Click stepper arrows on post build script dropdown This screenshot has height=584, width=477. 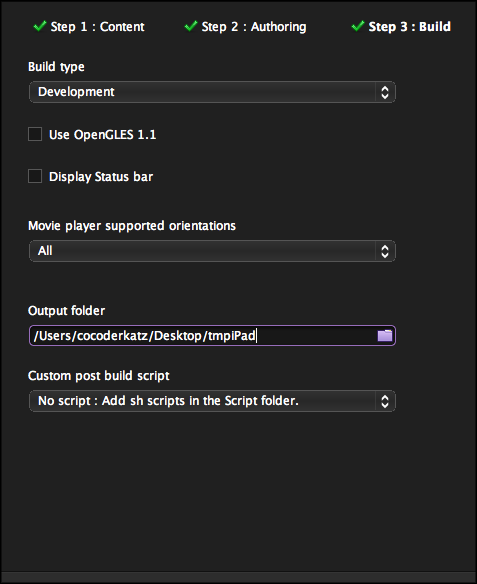[385, 401]
